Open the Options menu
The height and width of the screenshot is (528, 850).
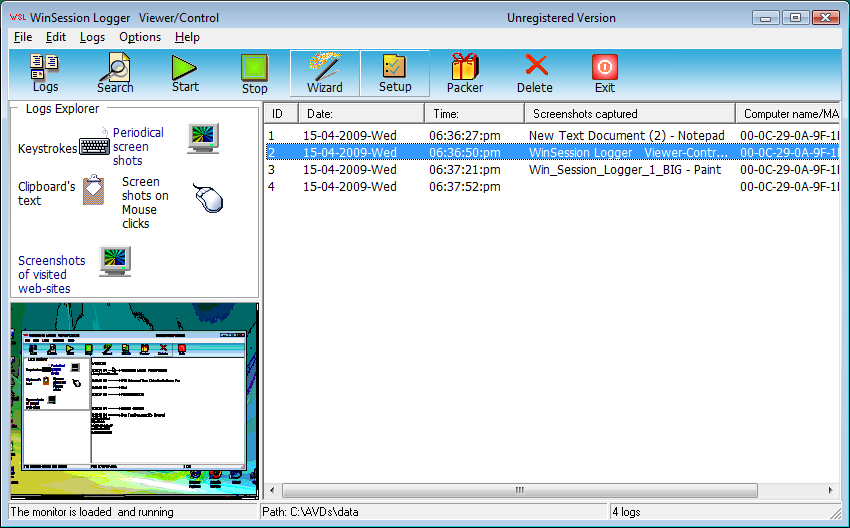(140, 37)
